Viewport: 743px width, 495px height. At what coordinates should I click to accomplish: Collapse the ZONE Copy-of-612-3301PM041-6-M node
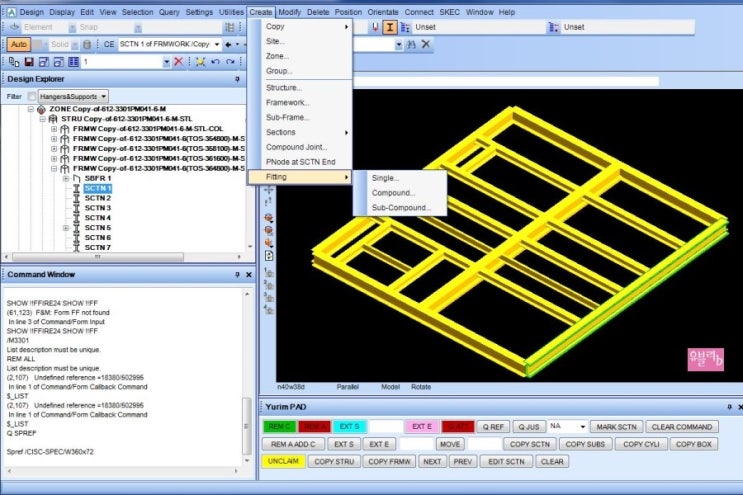click(31, 109)
